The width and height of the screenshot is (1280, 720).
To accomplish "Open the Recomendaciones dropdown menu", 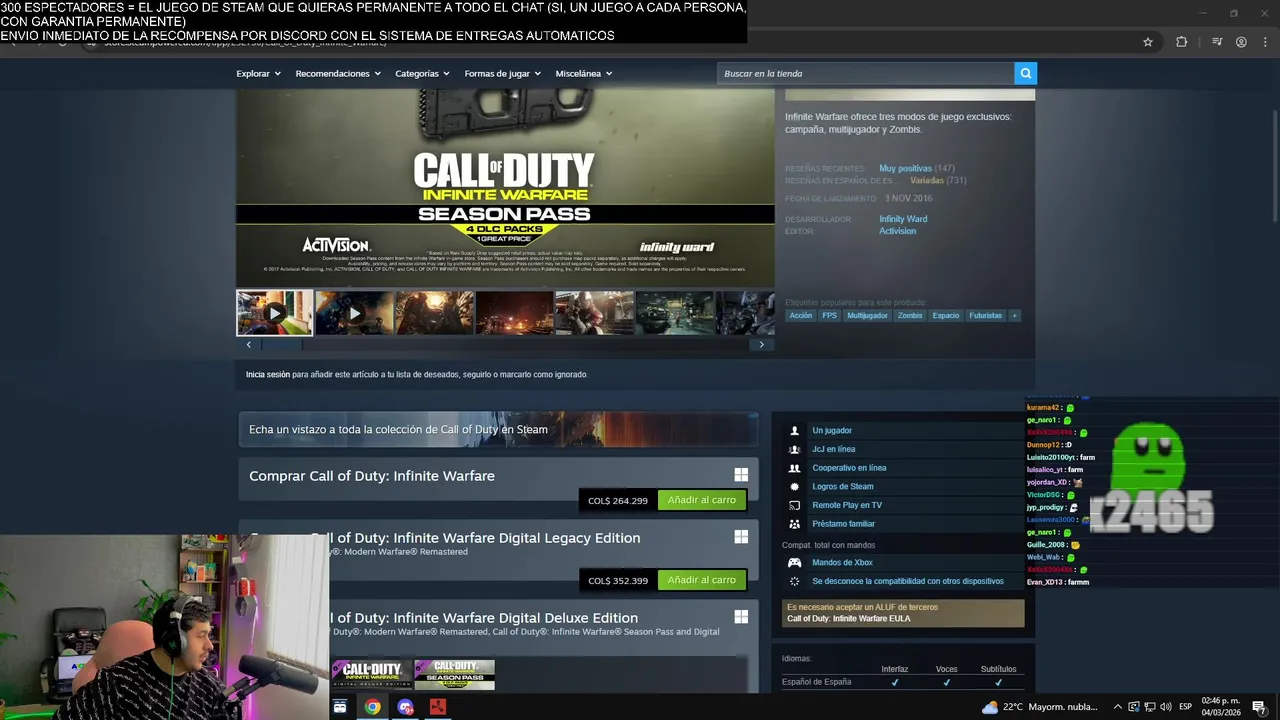I will pos(338,73).
